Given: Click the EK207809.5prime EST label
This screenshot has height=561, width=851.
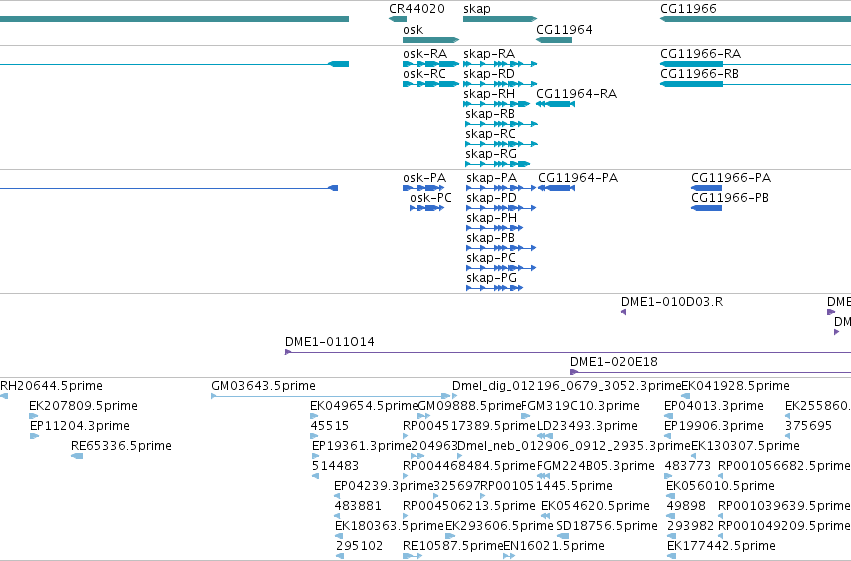Looking at the screenshot, I should (84, 406).
